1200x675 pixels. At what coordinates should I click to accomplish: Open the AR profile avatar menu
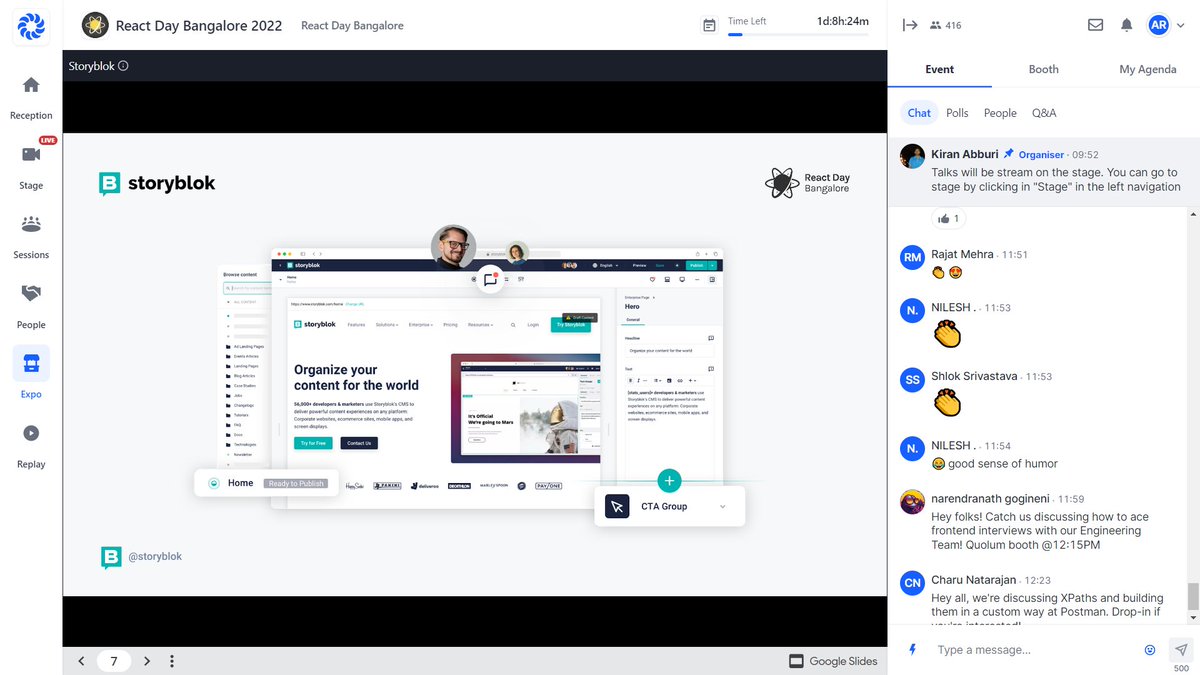tap(1159, 25)
